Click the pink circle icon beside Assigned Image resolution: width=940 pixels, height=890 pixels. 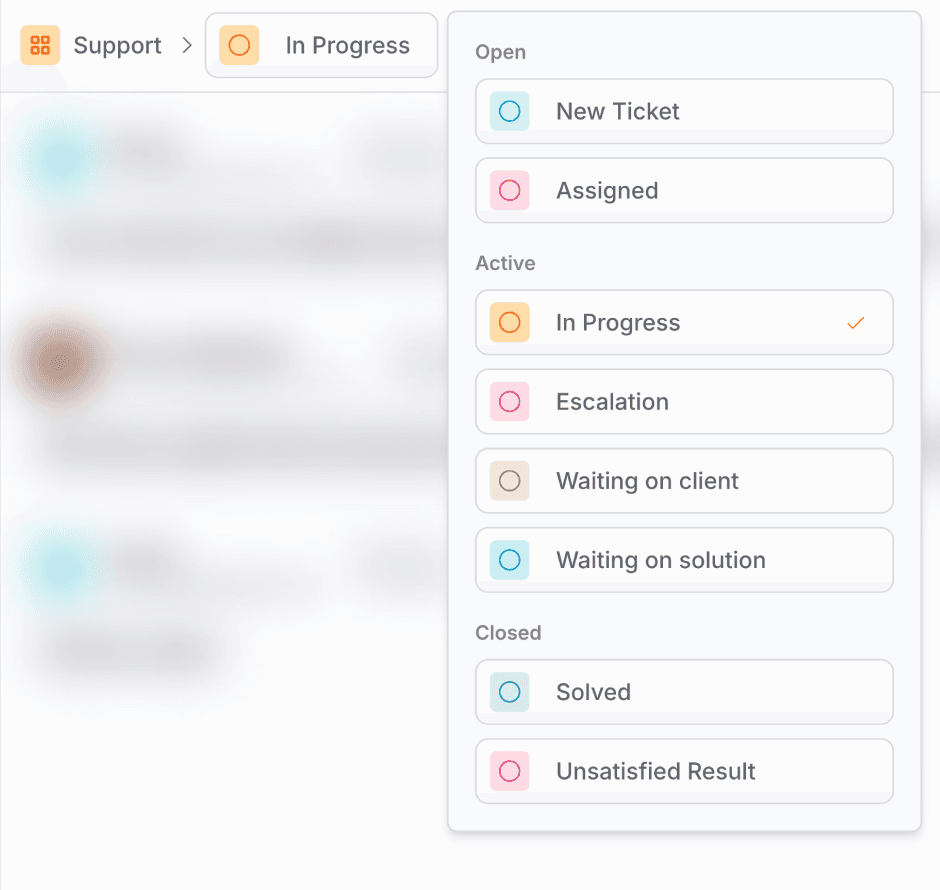509,190
